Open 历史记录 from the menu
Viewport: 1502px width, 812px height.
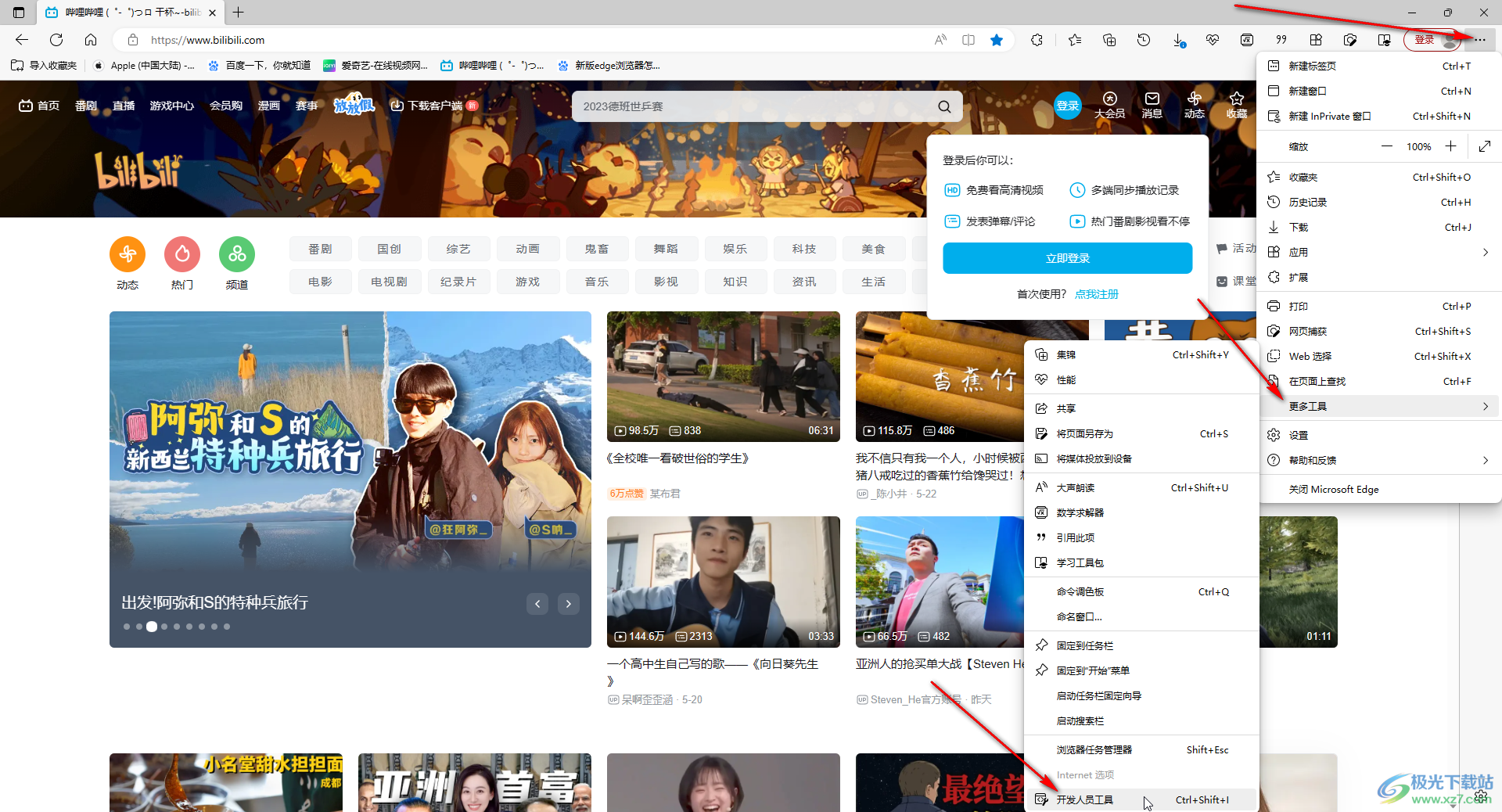[x=1380, y=202]
